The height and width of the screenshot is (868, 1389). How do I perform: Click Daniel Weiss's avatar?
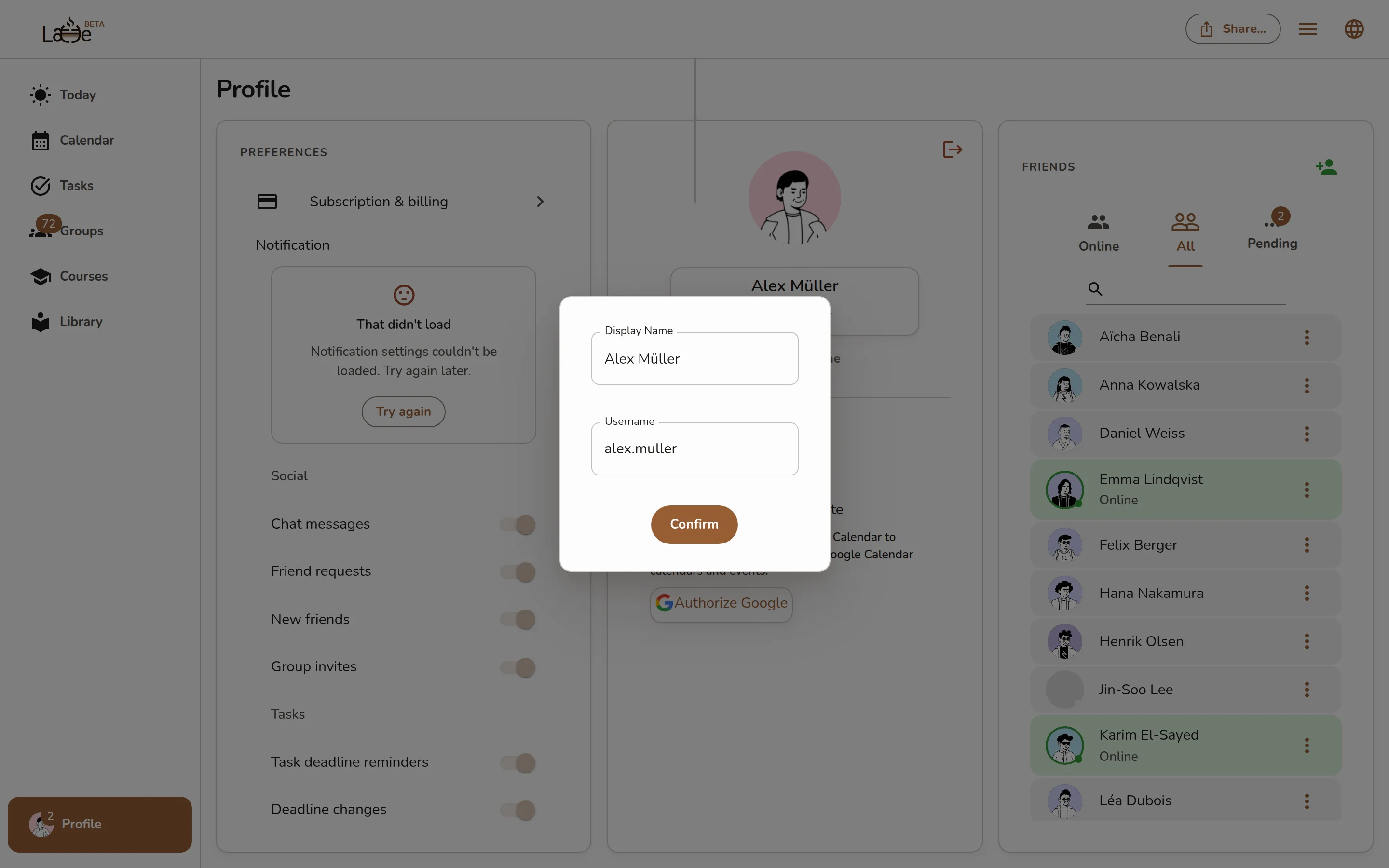tap(1065, 434)
